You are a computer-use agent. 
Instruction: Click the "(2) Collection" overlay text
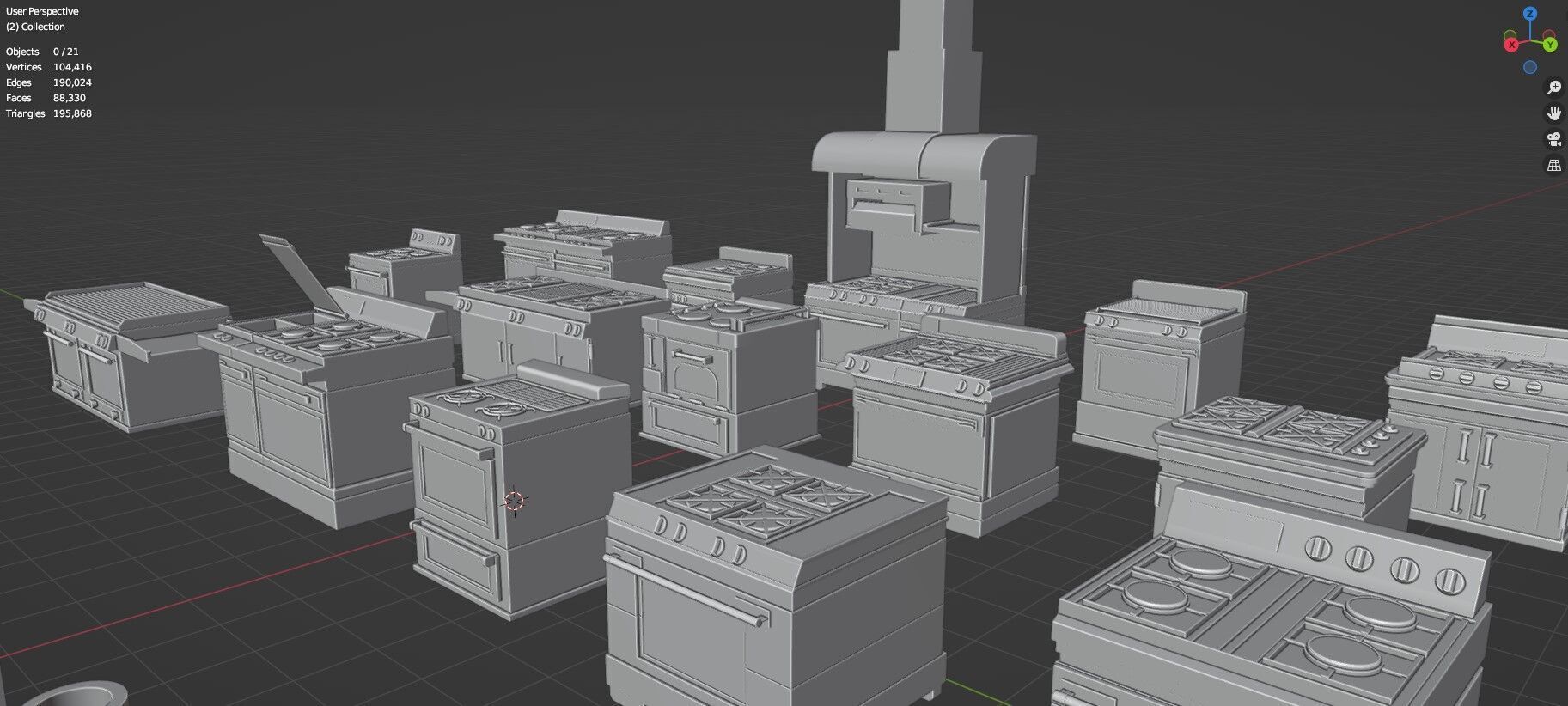pos(35,27)
